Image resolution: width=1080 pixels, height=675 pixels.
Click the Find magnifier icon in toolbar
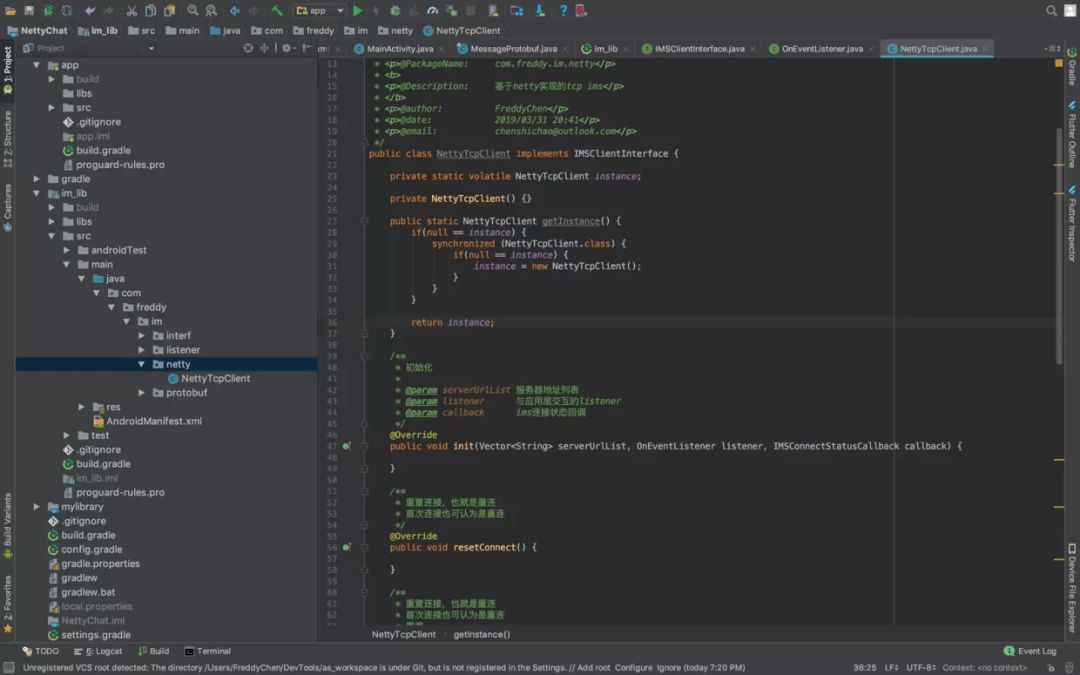tap(192, 11)
